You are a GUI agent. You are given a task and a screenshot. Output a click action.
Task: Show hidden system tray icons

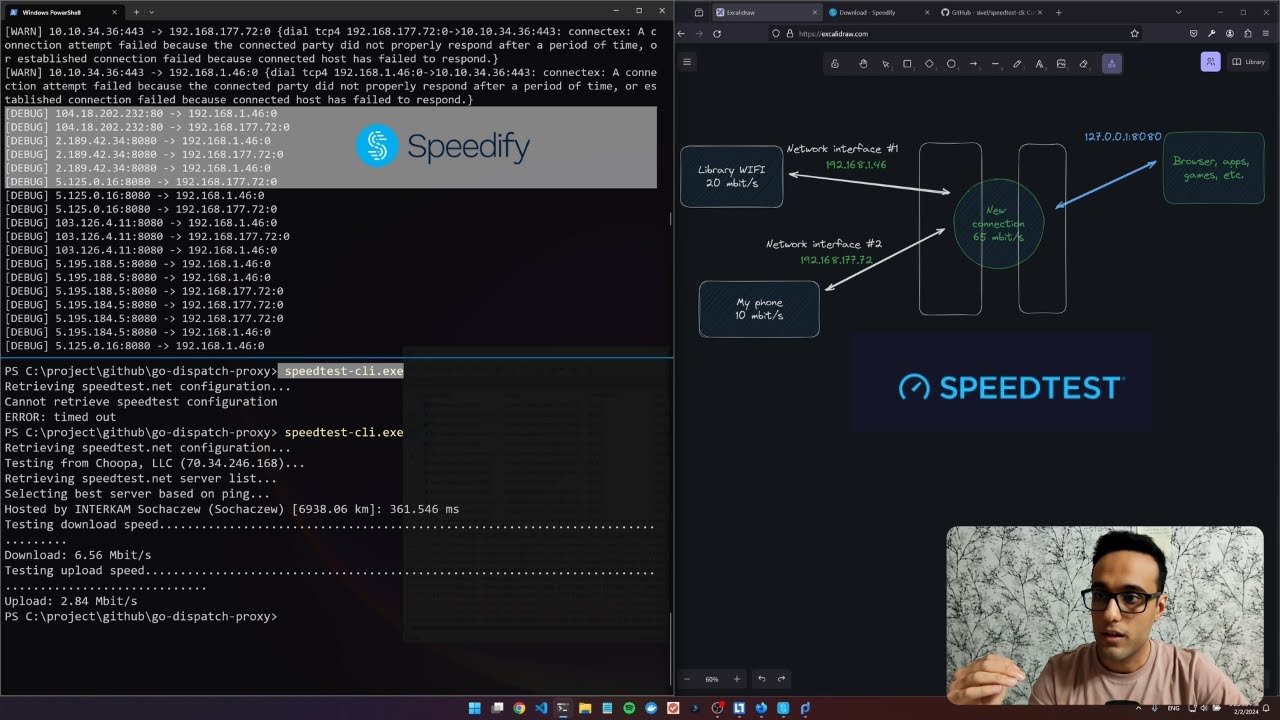coord(1140,708)
